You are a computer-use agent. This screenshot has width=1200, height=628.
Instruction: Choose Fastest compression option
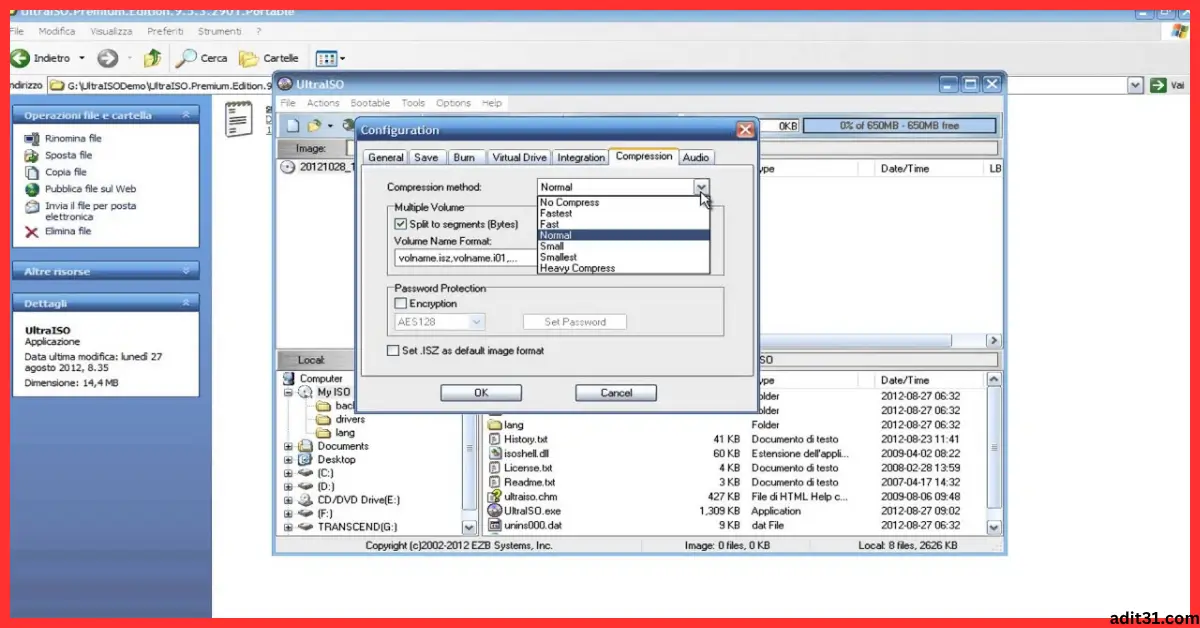pyautogui.click(x=623, y=214)
